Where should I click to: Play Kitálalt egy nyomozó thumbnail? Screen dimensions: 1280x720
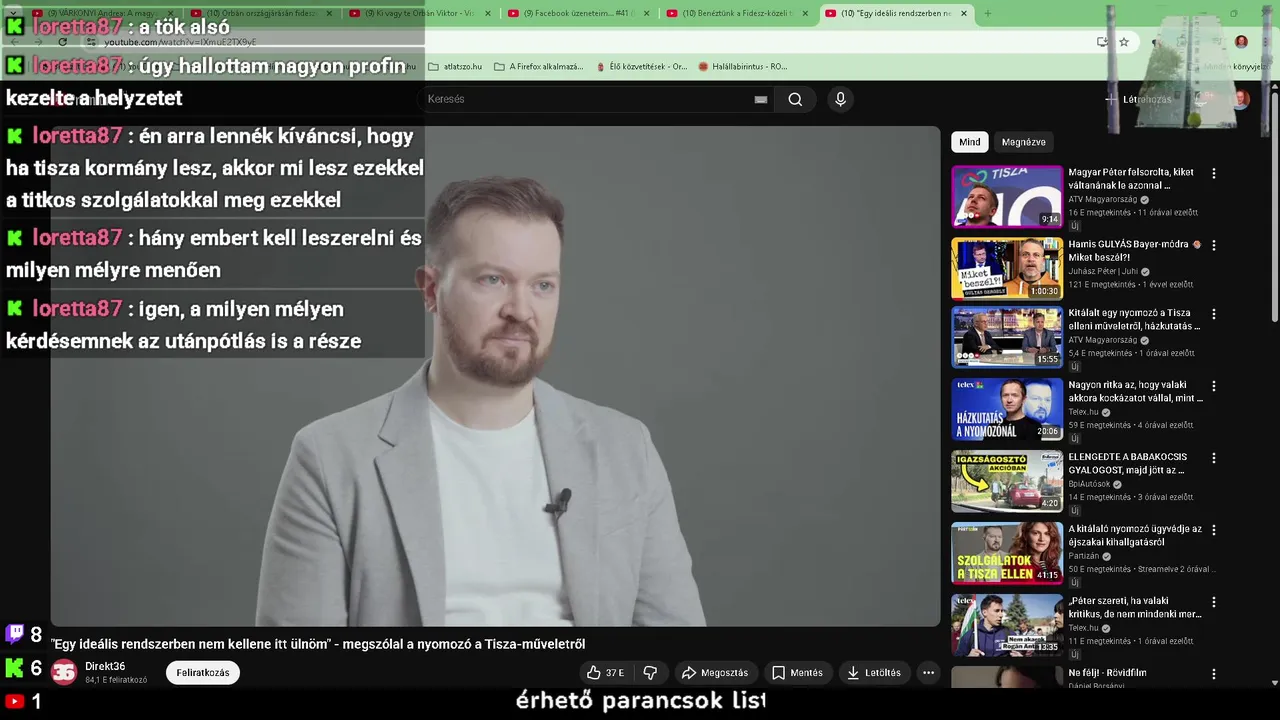tap(1006, 338)
